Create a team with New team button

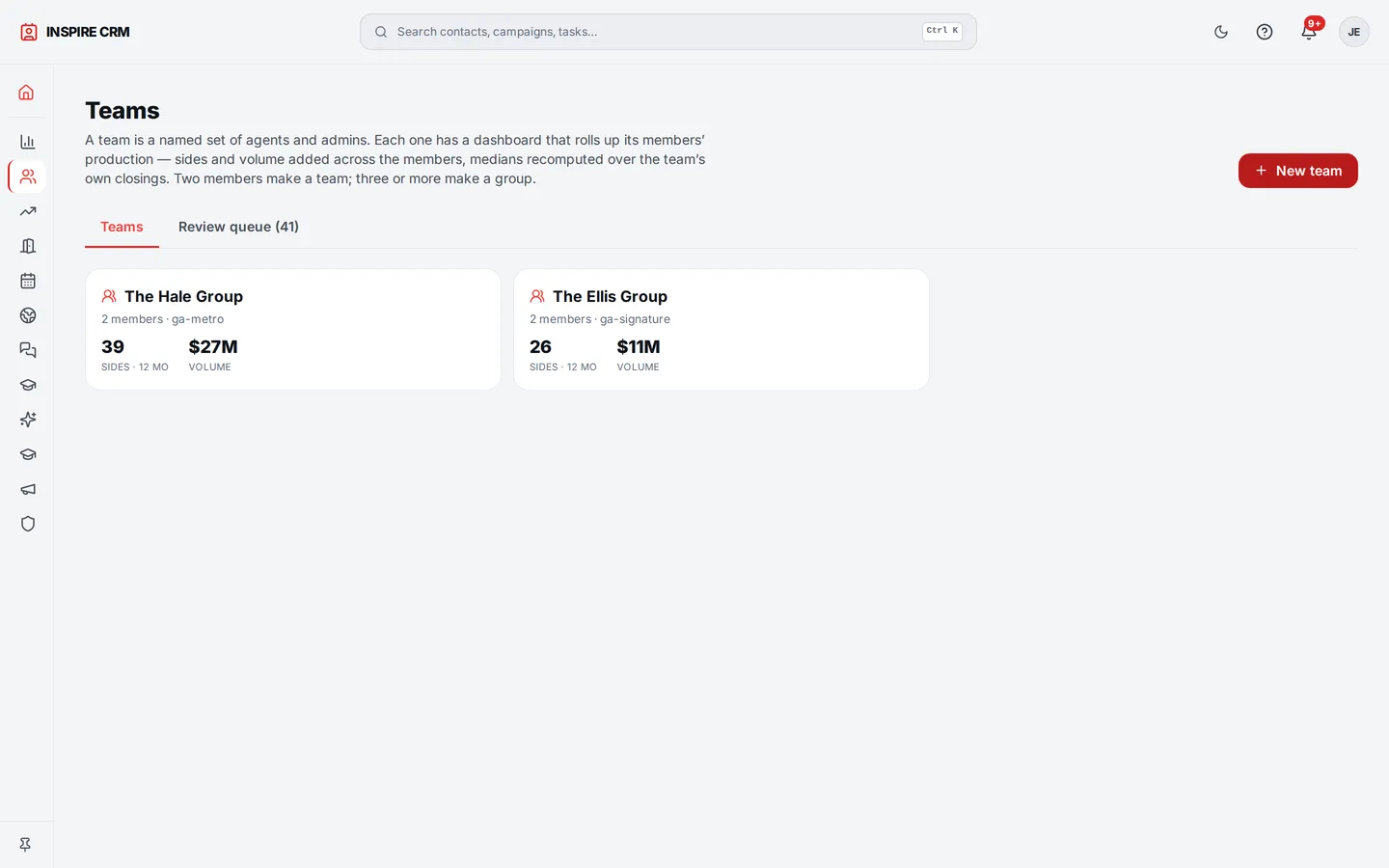click(1297, 171)
